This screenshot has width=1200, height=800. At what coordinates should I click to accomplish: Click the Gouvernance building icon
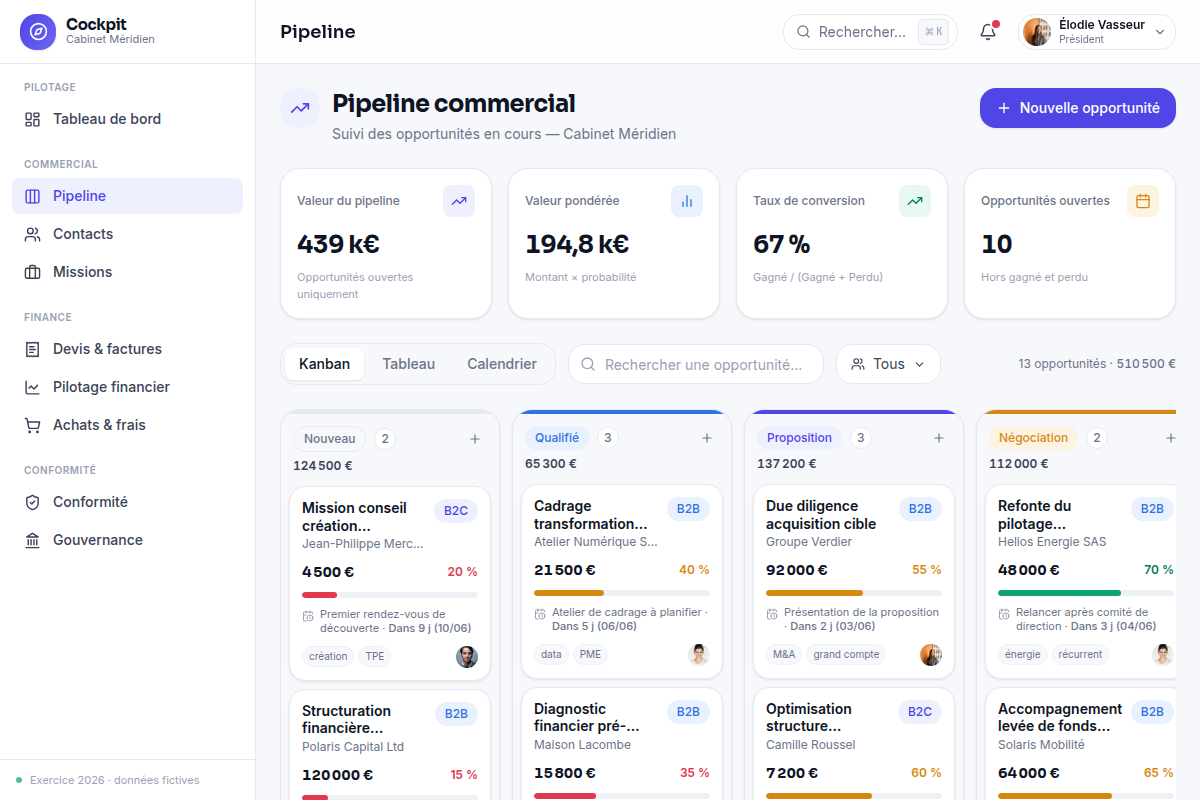[x=33, y=540]
